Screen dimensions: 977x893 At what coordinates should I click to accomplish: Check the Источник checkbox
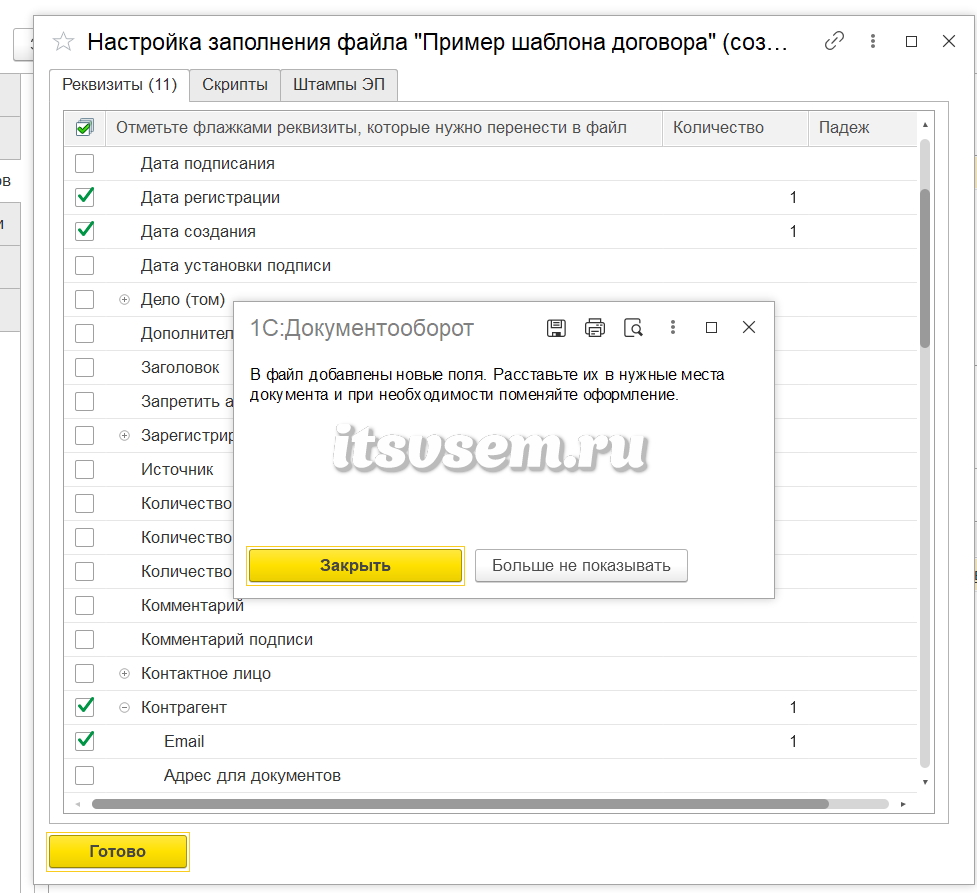85,469
